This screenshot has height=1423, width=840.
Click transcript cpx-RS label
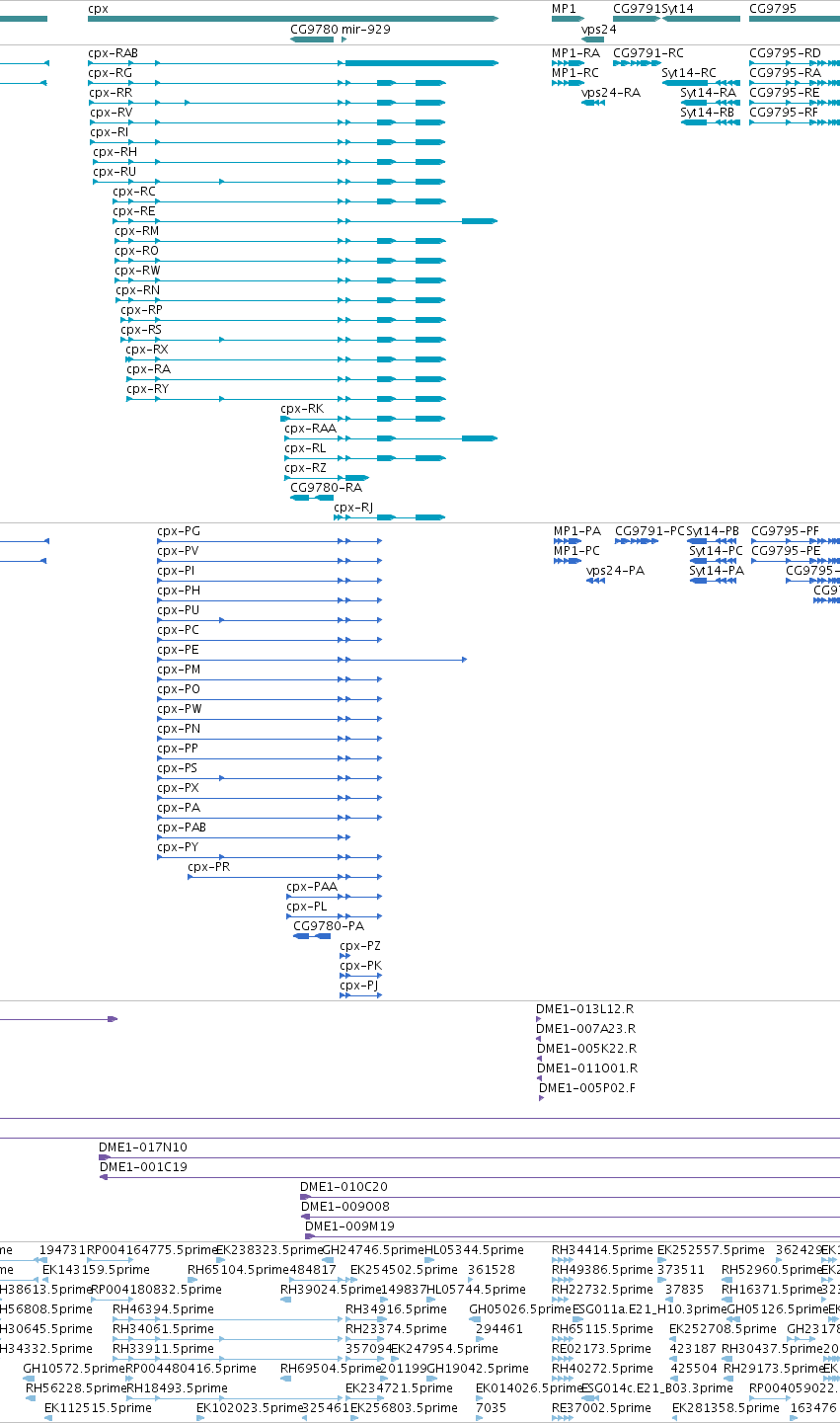click(x=141, y=330)
